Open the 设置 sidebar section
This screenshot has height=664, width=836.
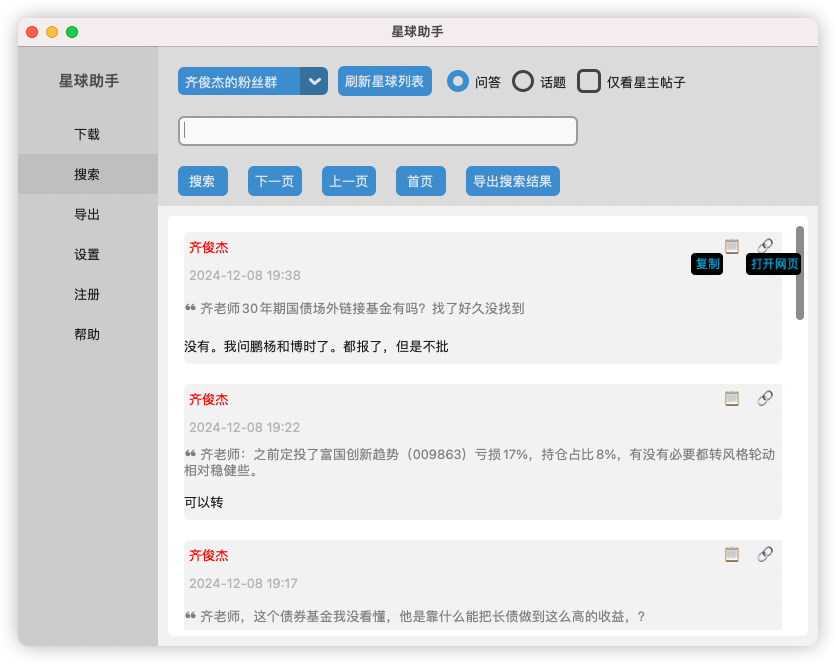87,254
